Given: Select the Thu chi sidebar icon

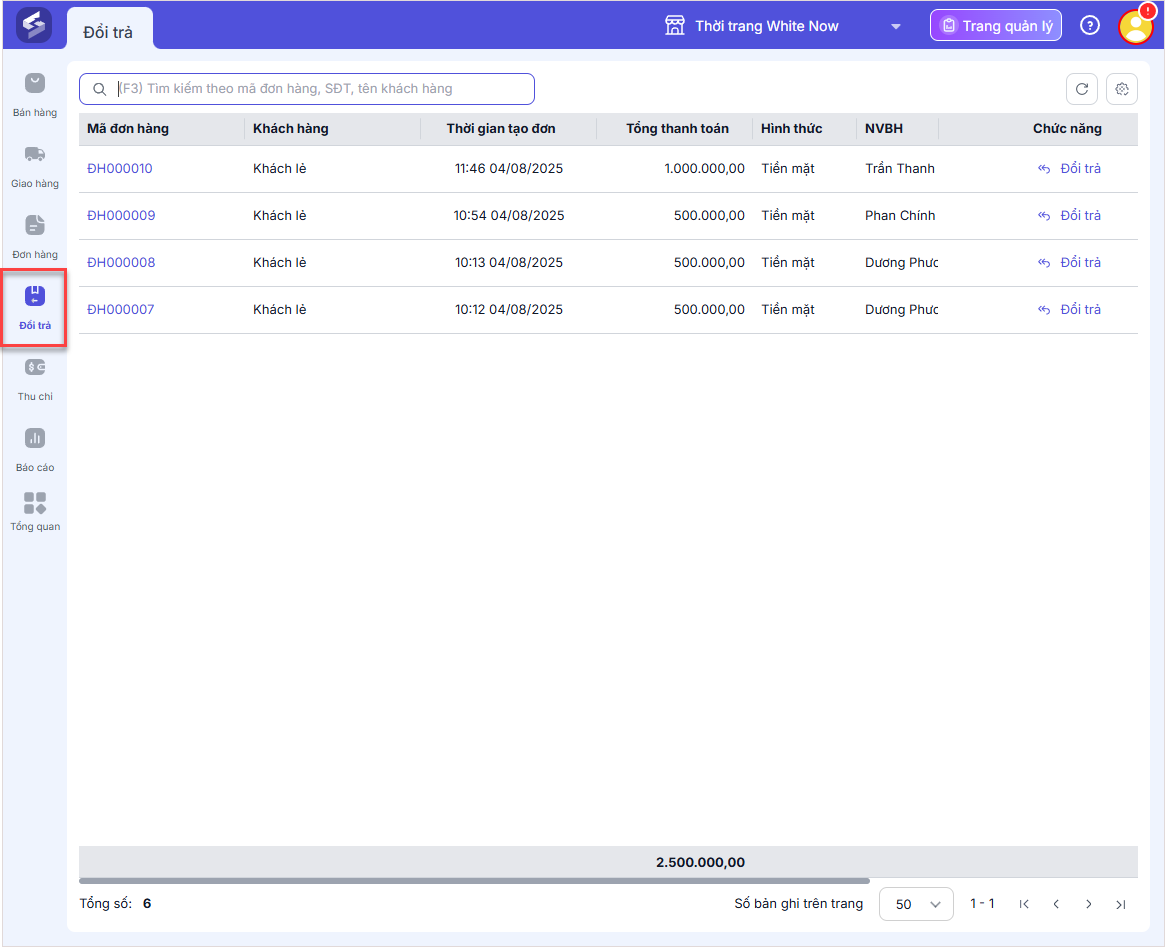Looking at the screenshot, I should click(35, 368).
